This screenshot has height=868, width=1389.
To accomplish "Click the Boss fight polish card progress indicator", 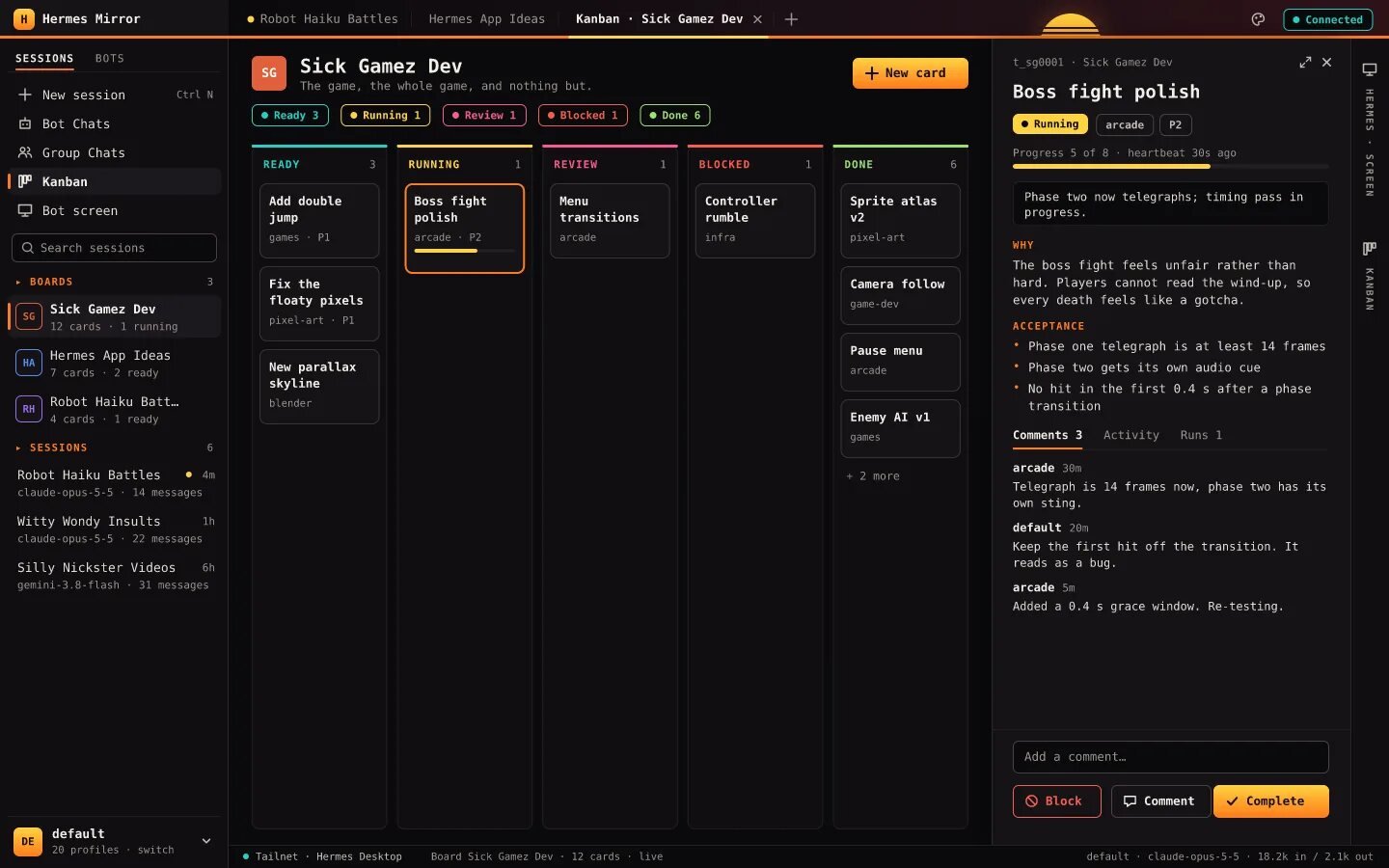I will click(x=465, y=251).
